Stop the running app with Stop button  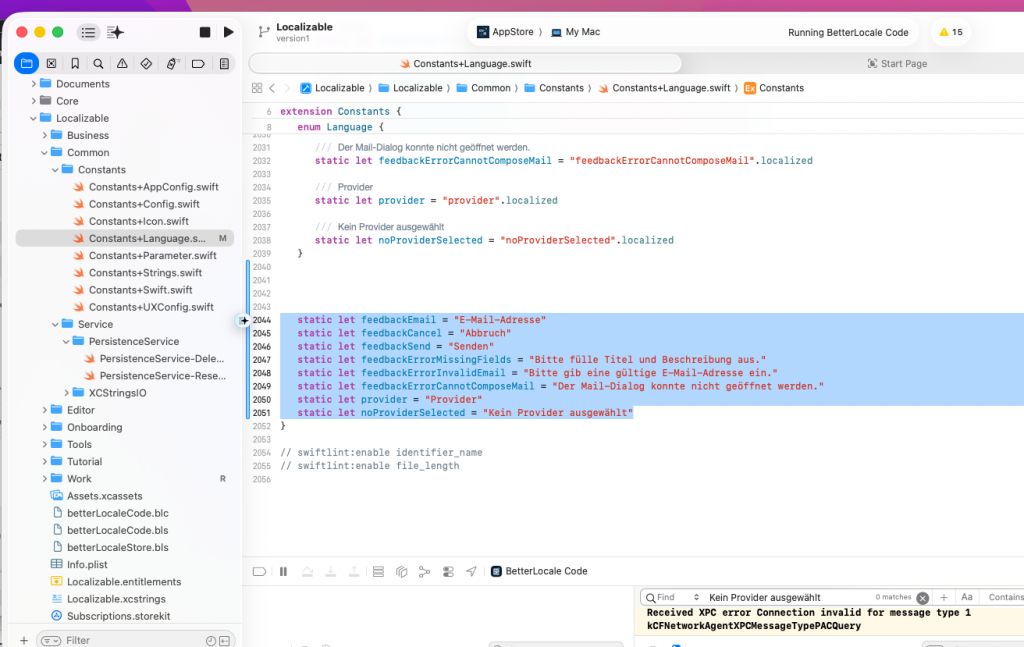click(205, 33)
